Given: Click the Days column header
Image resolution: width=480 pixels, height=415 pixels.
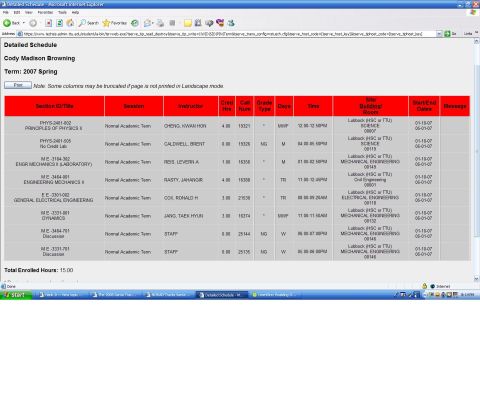Looking at the screenshot, I should (x=284, y=106).
